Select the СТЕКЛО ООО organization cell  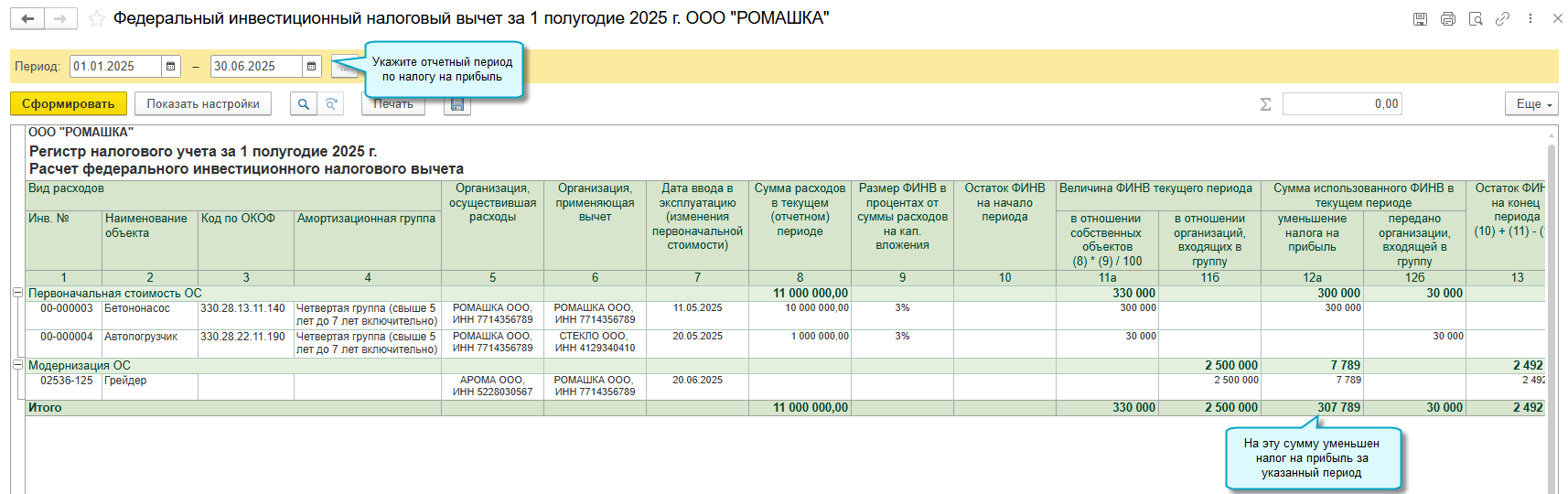[x=595, y=343]
